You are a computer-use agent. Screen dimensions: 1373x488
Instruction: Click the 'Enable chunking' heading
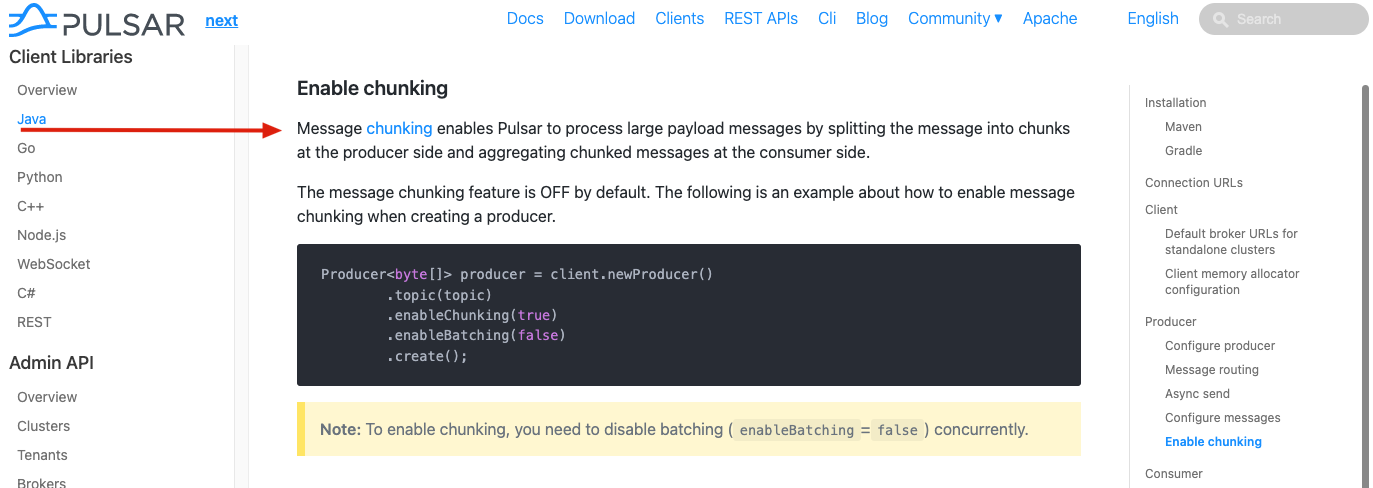(372, 88)
